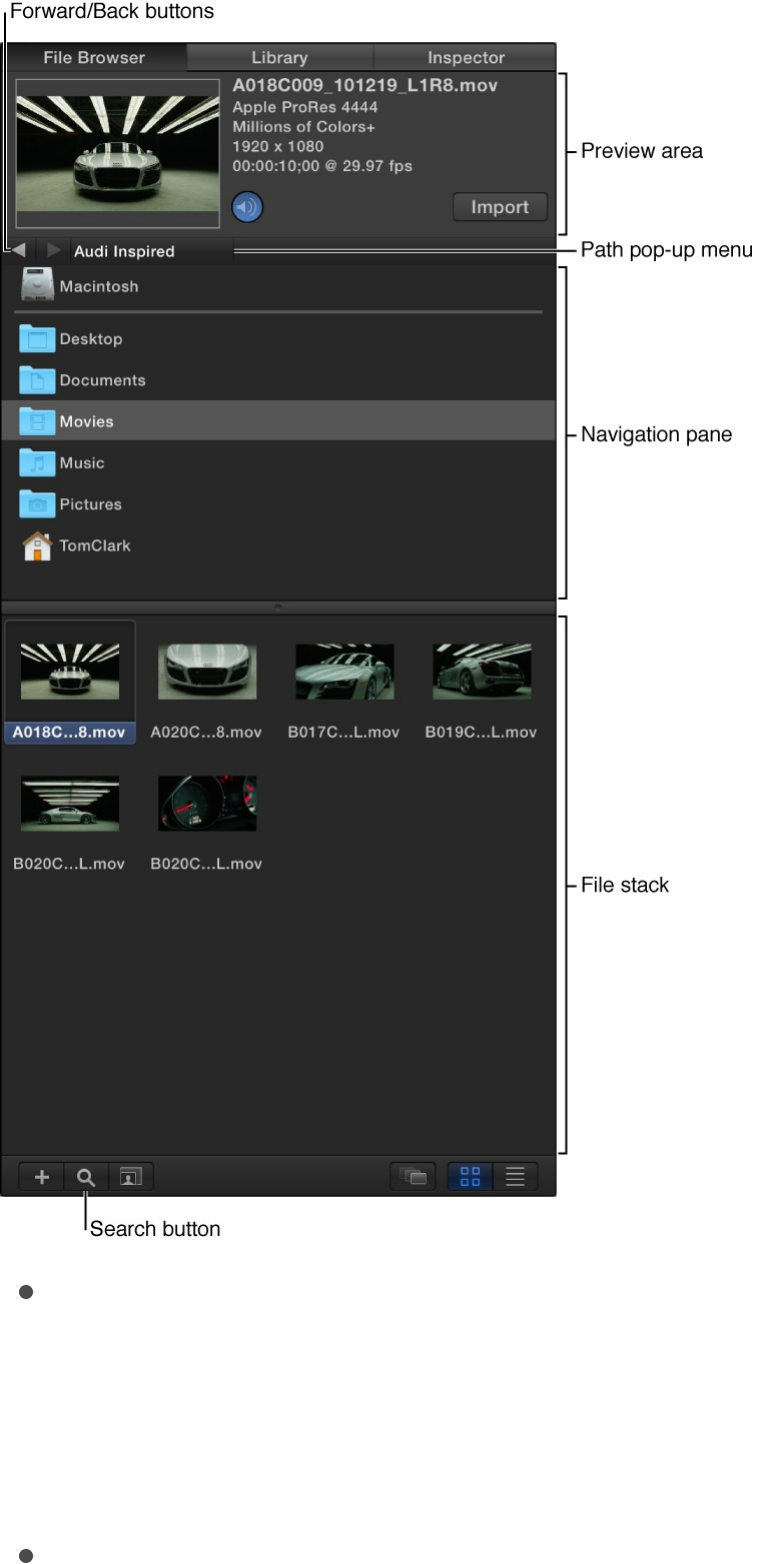Image resolution: width=765 pixels, height=1564 pixels.
Task: Click the 00:00:10;00 @ 29.97 fps text
Action: 322,166
